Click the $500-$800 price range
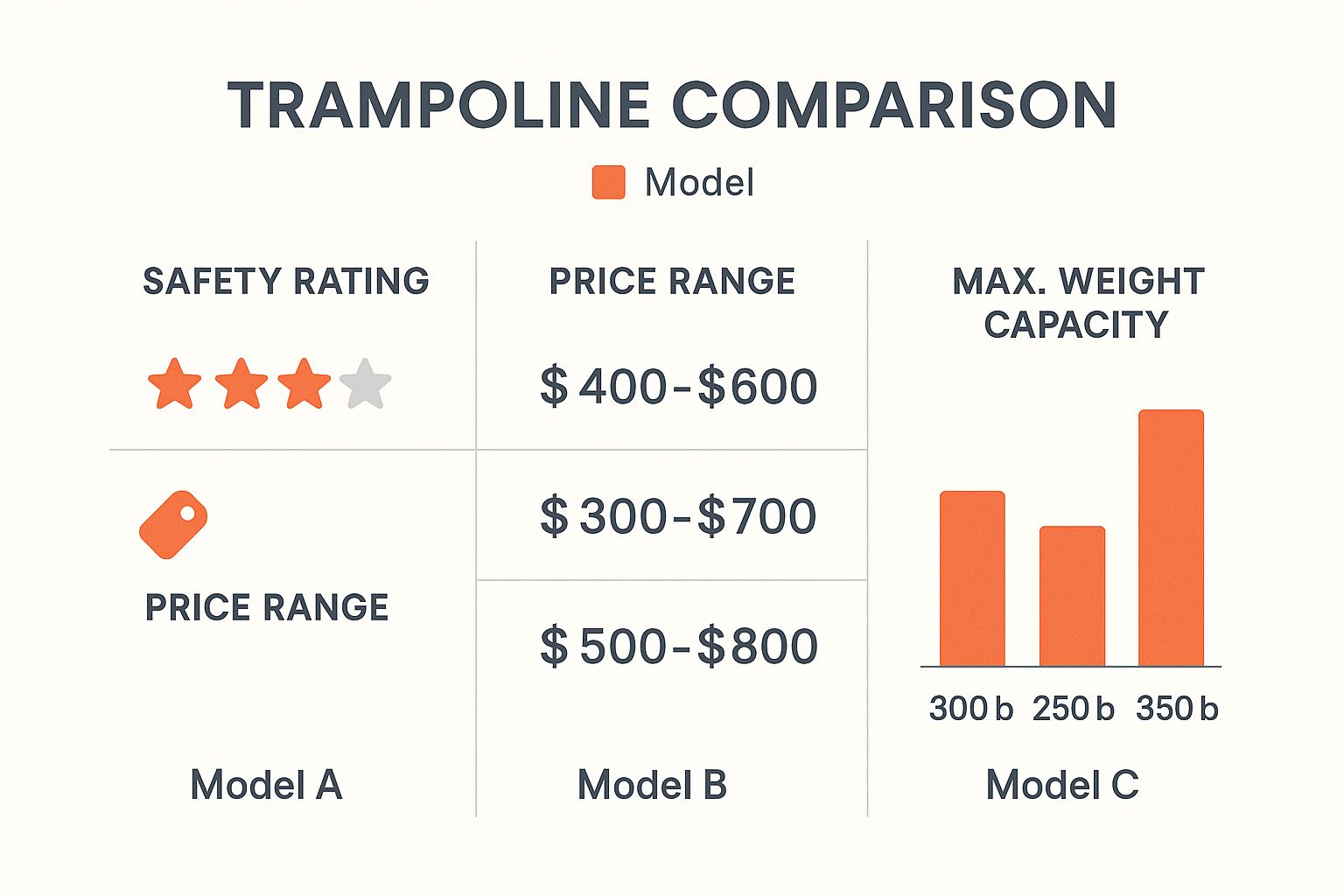Image resolution: width=1344 pixels, height=896 pixels. point(678,647)
